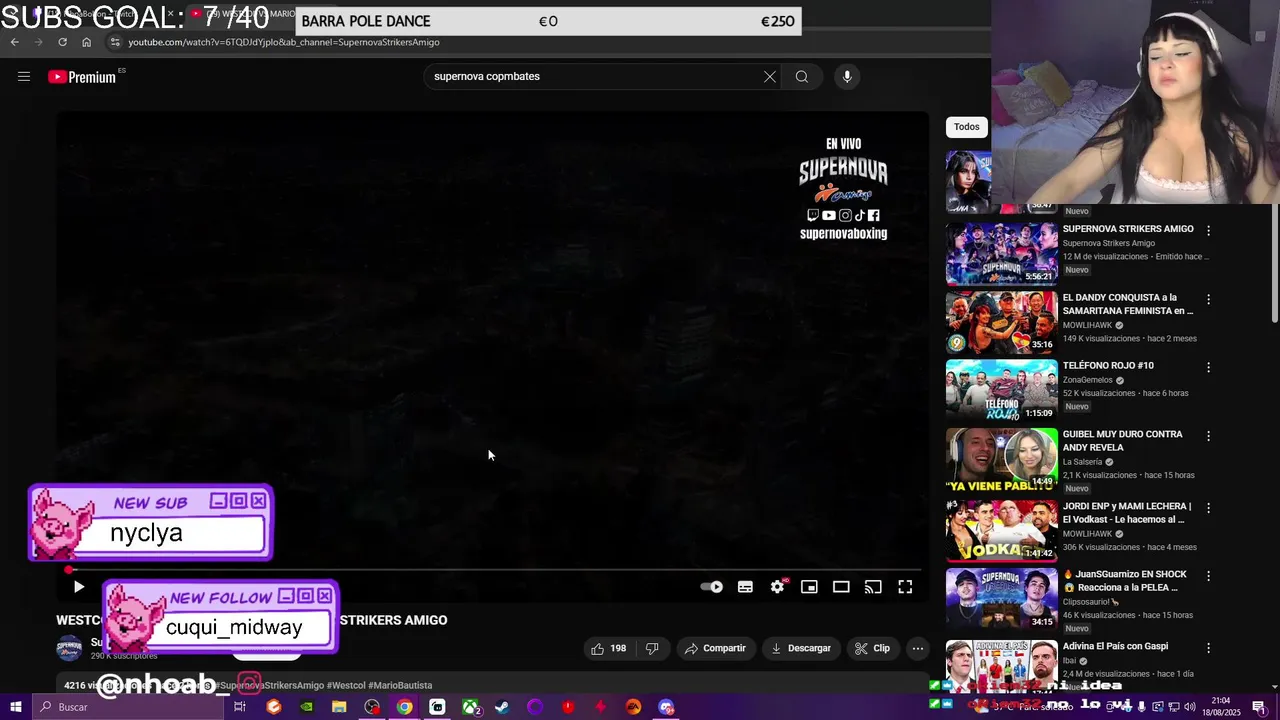Open Windows notification center icon
This screenshot has width=1280, height=720.
click(x=1259, y=707)
